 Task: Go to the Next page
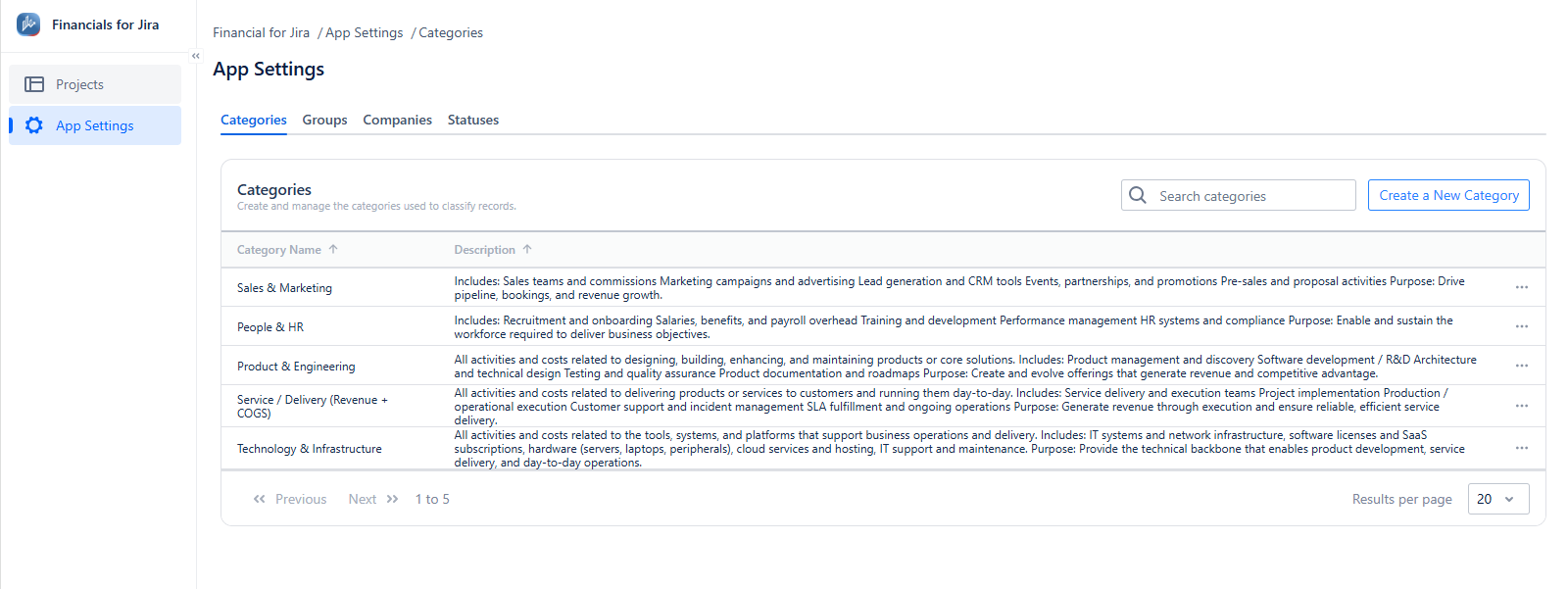[373, 499]
